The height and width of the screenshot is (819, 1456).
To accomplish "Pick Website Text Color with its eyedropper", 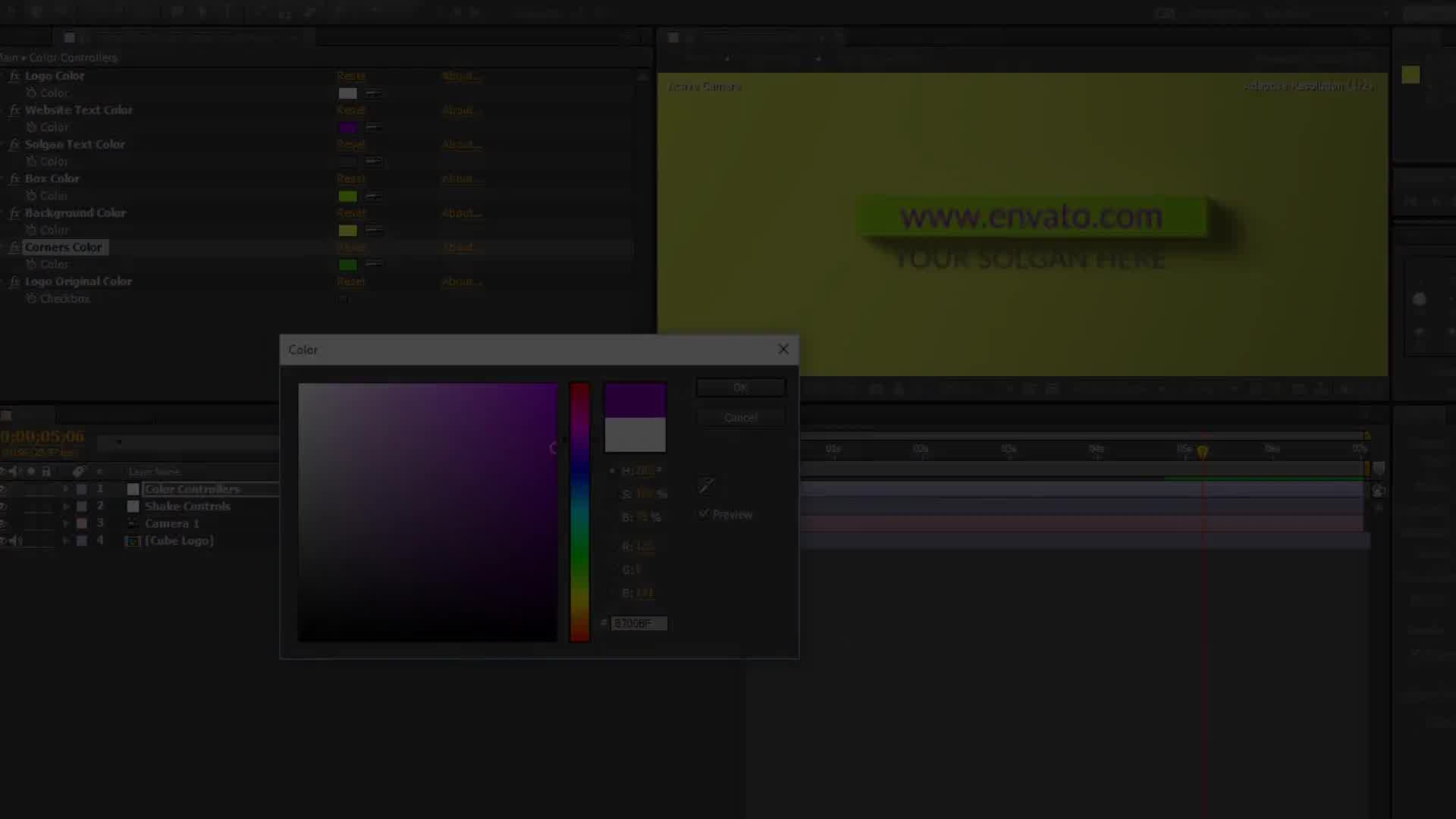I will click(x=373, y=127).
